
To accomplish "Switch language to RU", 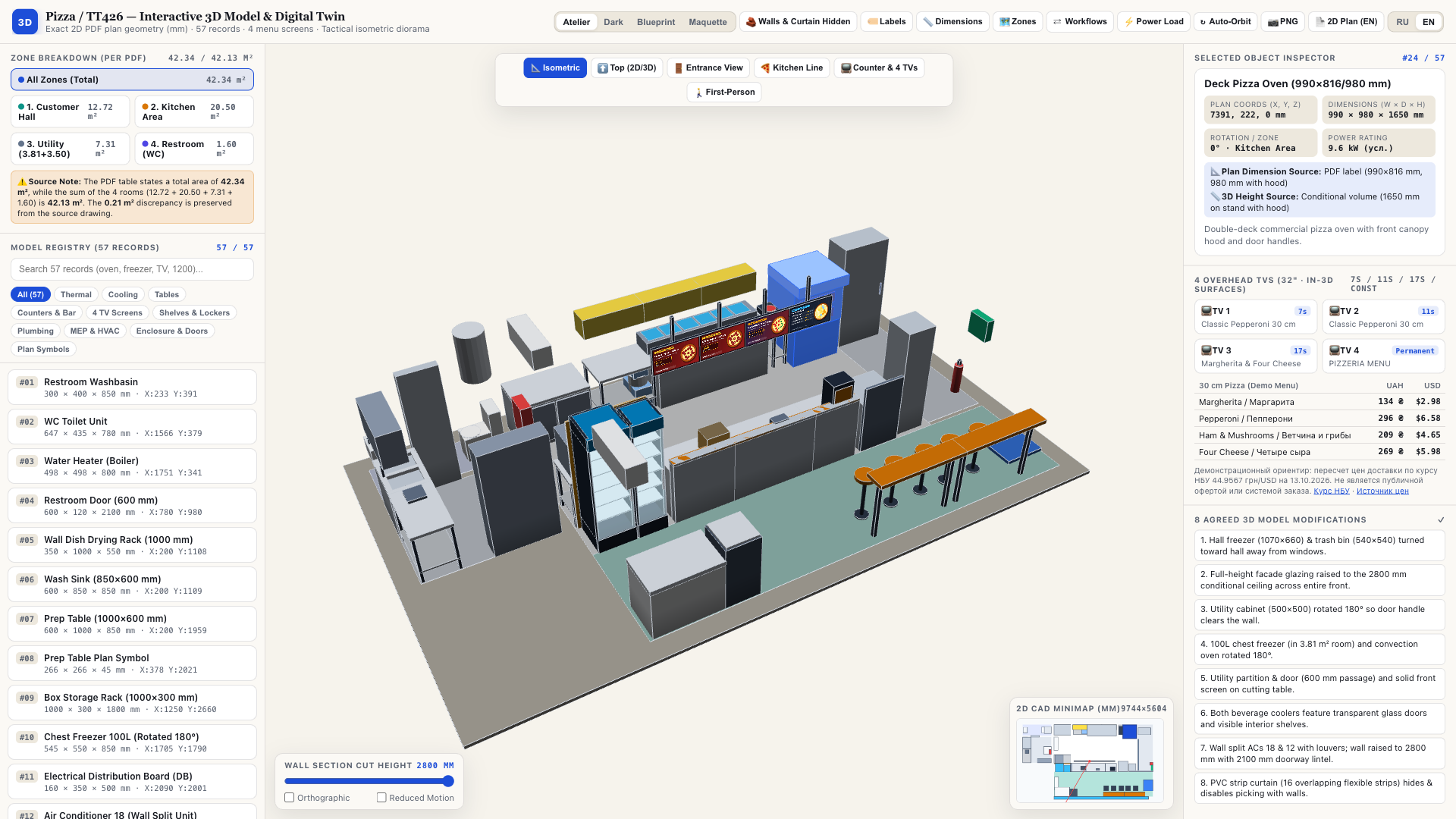I will (1403, 22).
